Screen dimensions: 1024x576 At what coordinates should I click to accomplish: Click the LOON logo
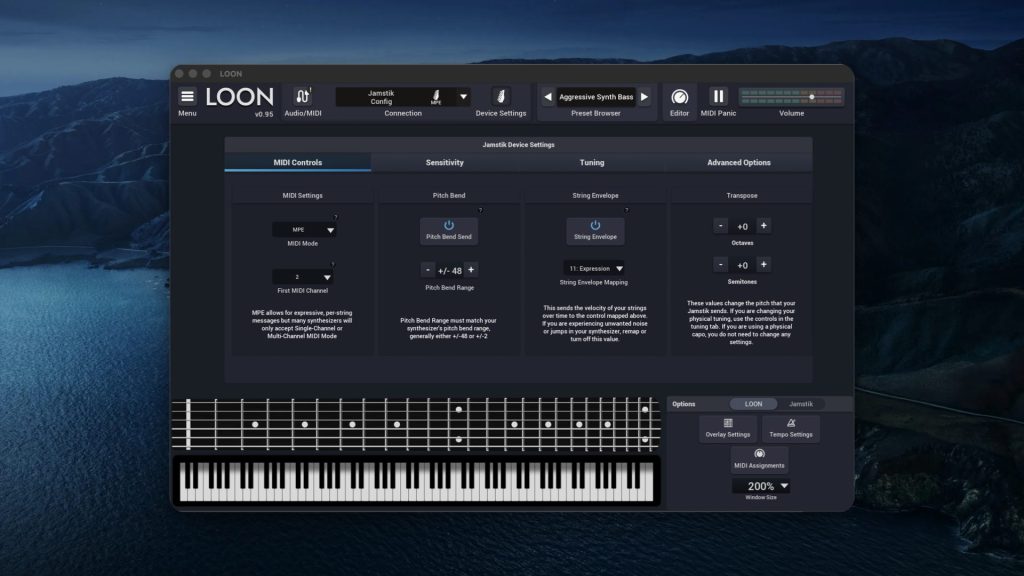point(240,97)
